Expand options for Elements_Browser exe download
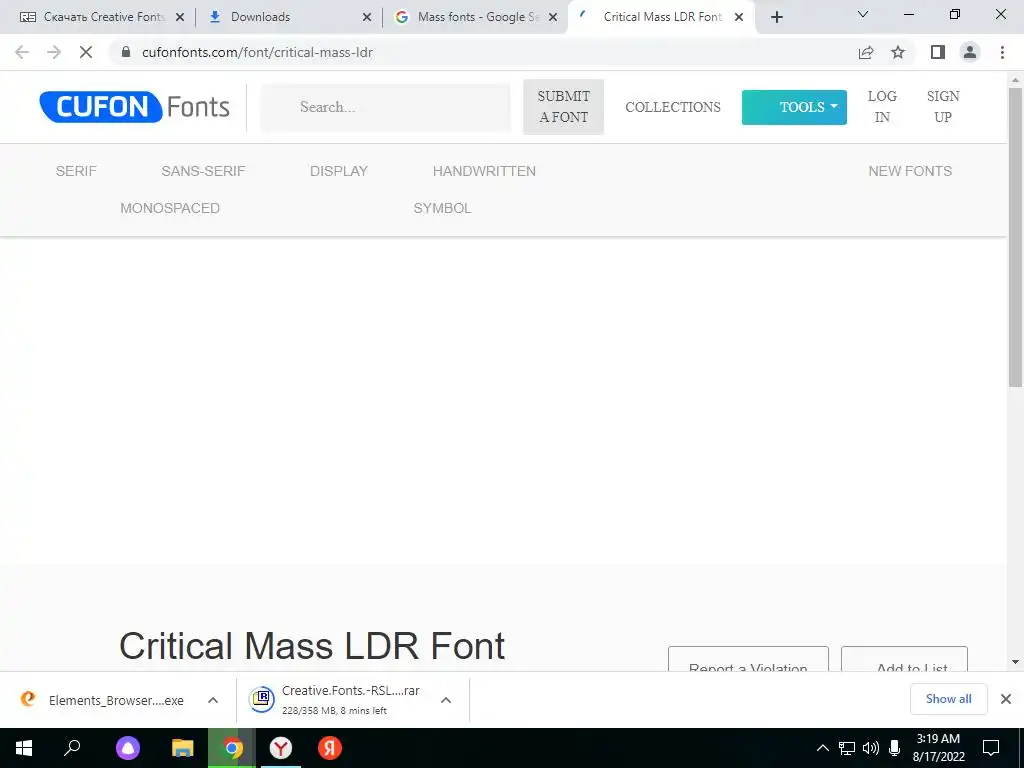This screenshot has width=1024, height=768. click(x=213, y=700)
